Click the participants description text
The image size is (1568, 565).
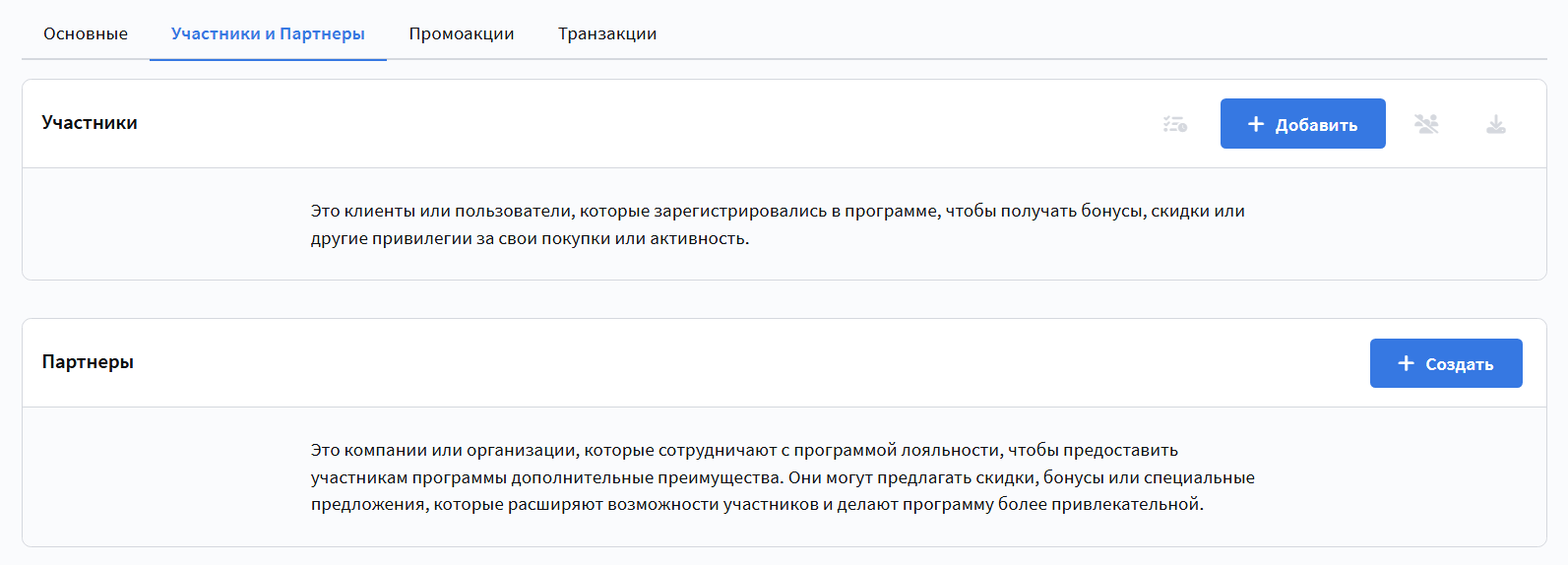click(778, 224)
